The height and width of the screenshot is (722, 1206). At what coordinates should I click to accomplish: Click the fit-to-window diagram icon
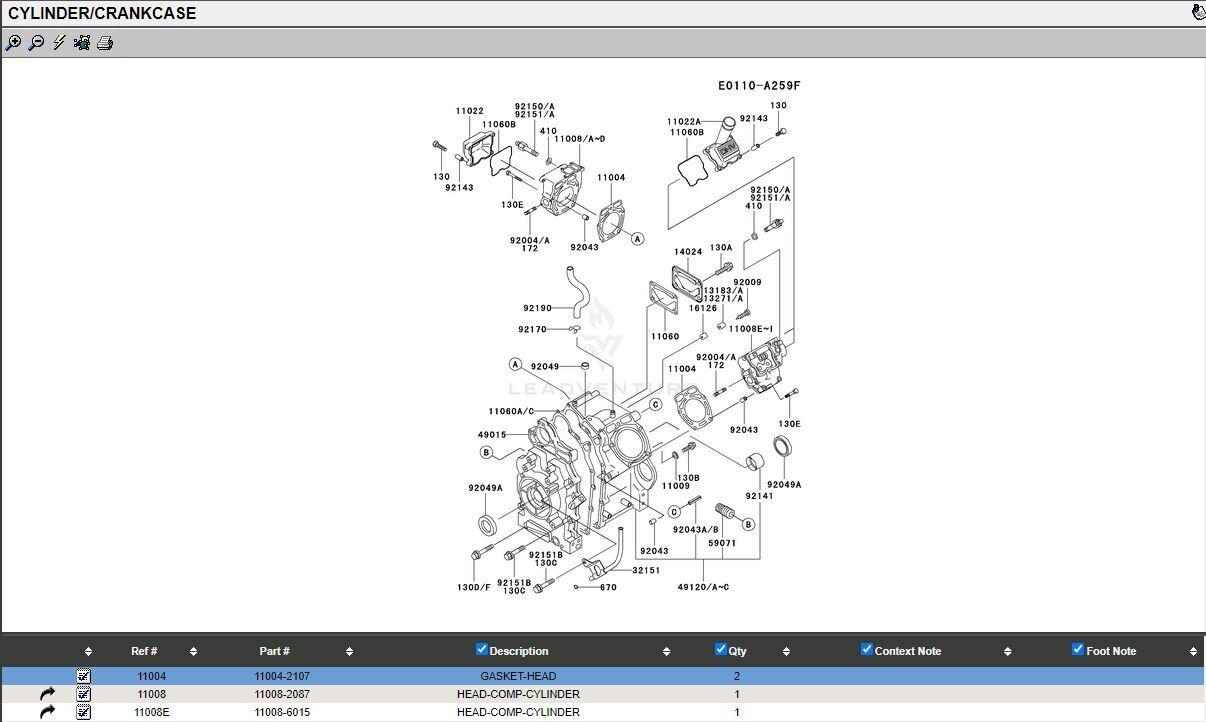[x=82, y=43]
